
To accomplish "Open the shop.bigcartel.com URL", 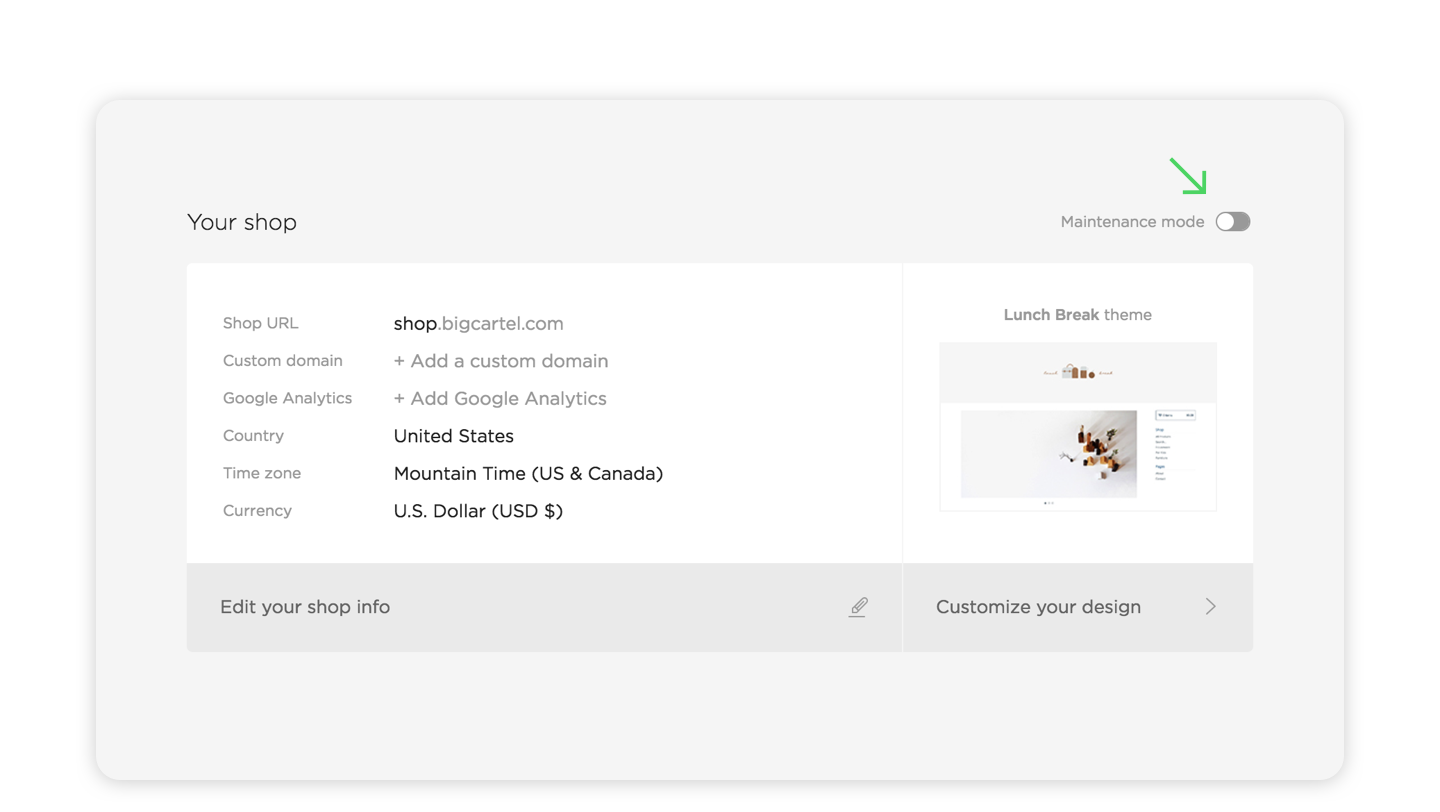I will point(478,323).
